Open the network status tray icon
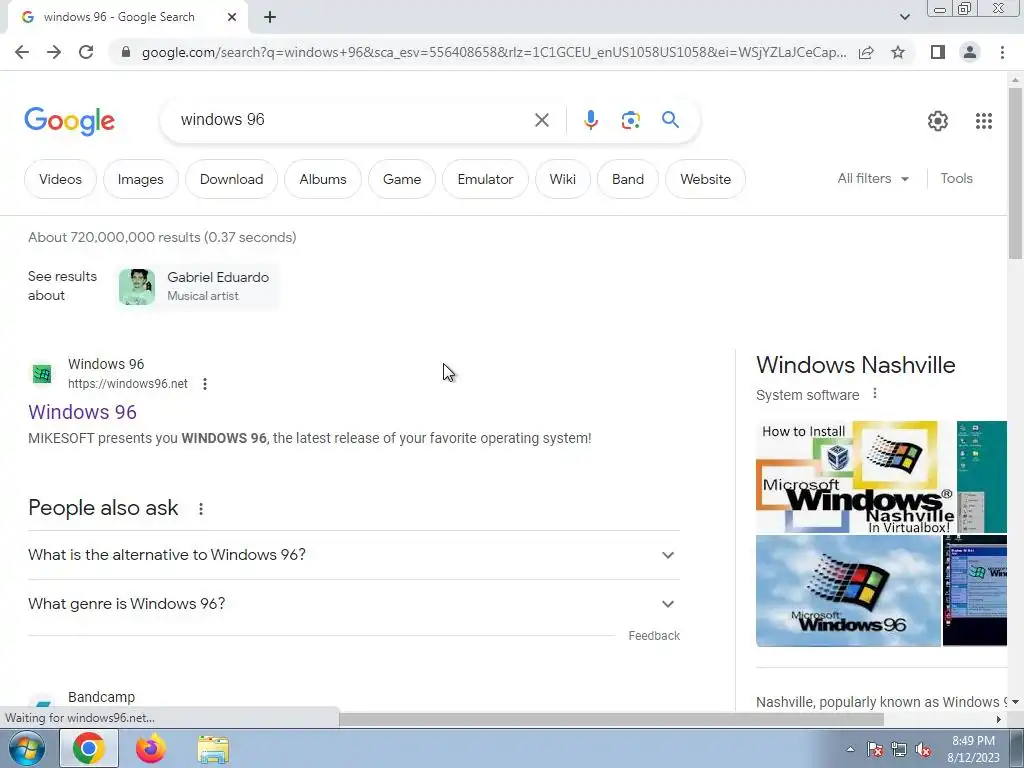The width and height of the screenshot is (1024, 768). pyautogui.click(x=899, y=750)
